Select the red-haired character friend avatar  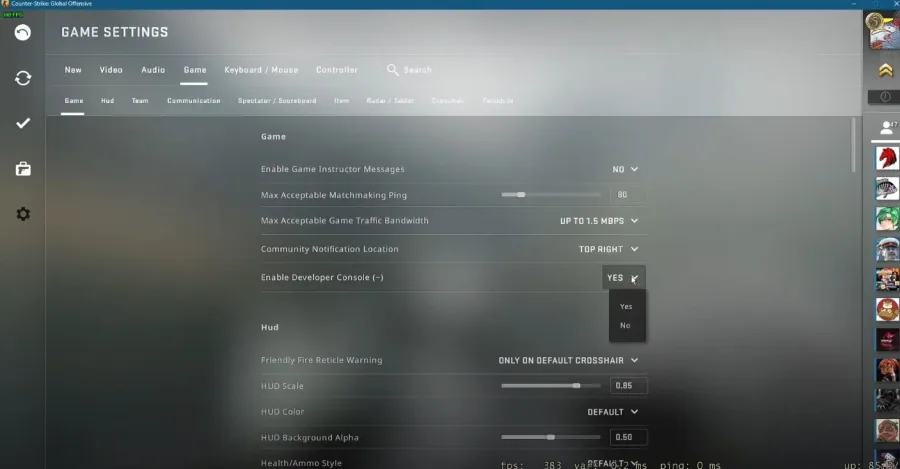(887, 370)
